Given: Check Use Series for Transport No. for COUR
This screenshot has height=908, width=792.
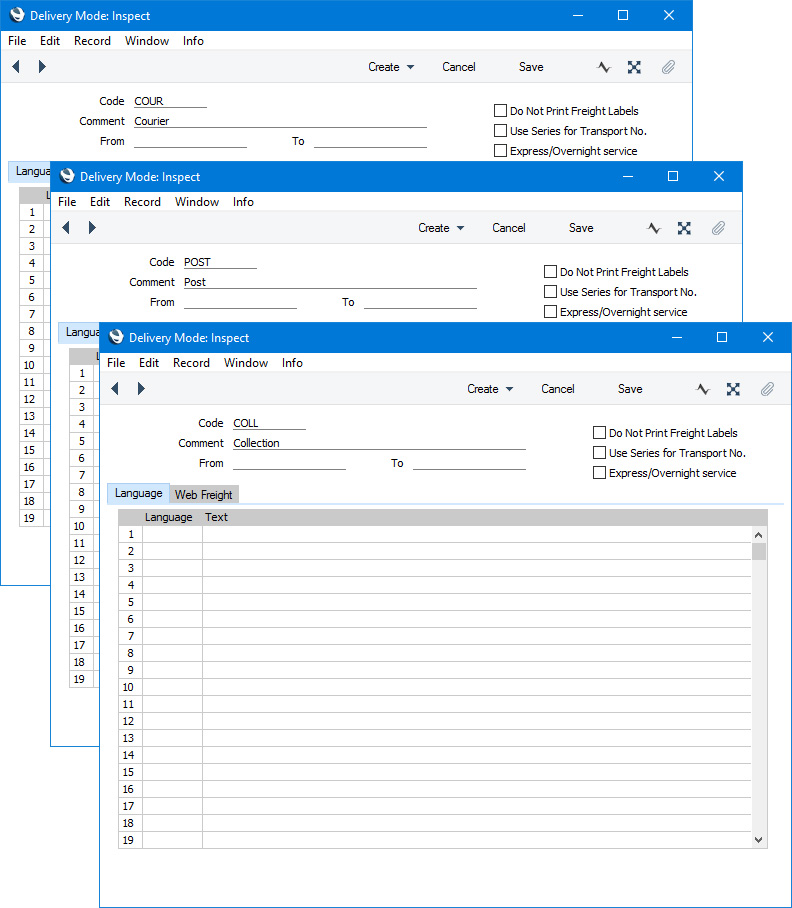Looking at the screenshot, I should point(500,131).
